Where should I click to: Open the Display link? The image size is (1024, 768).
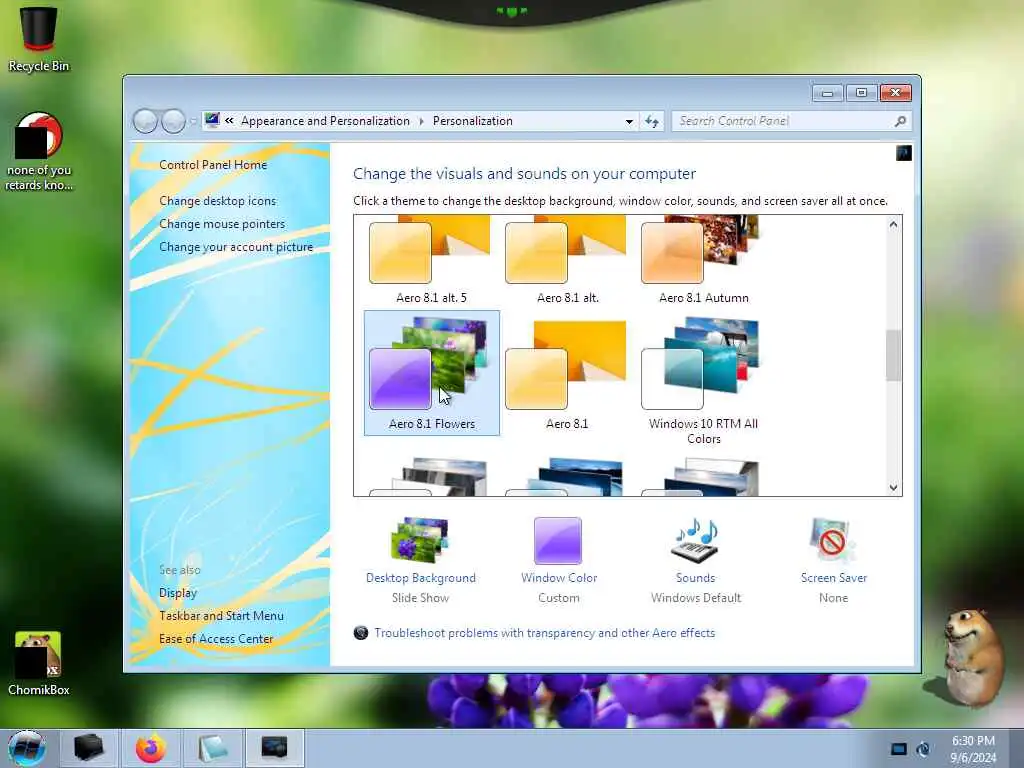[178, 593]
